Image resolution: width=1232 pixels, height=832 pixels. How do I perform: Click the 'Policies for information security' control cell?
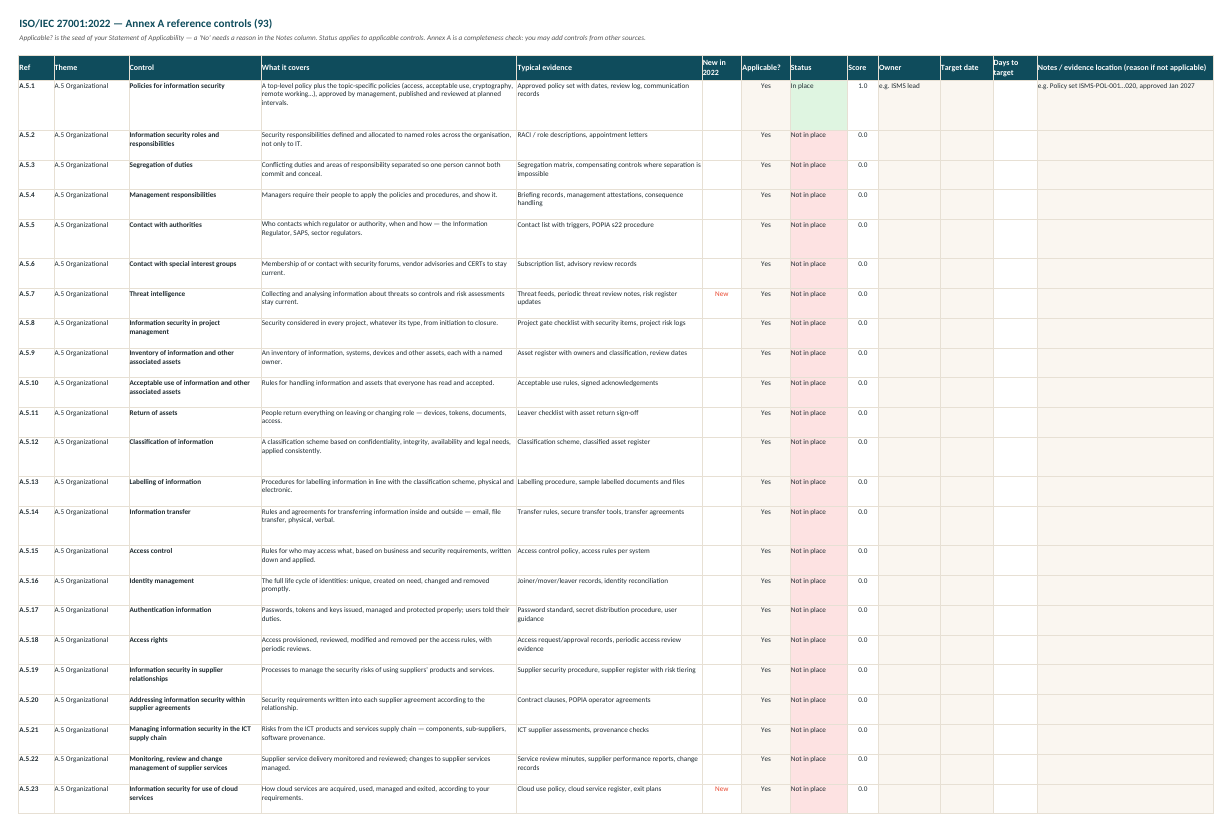[x=194, y=104]
